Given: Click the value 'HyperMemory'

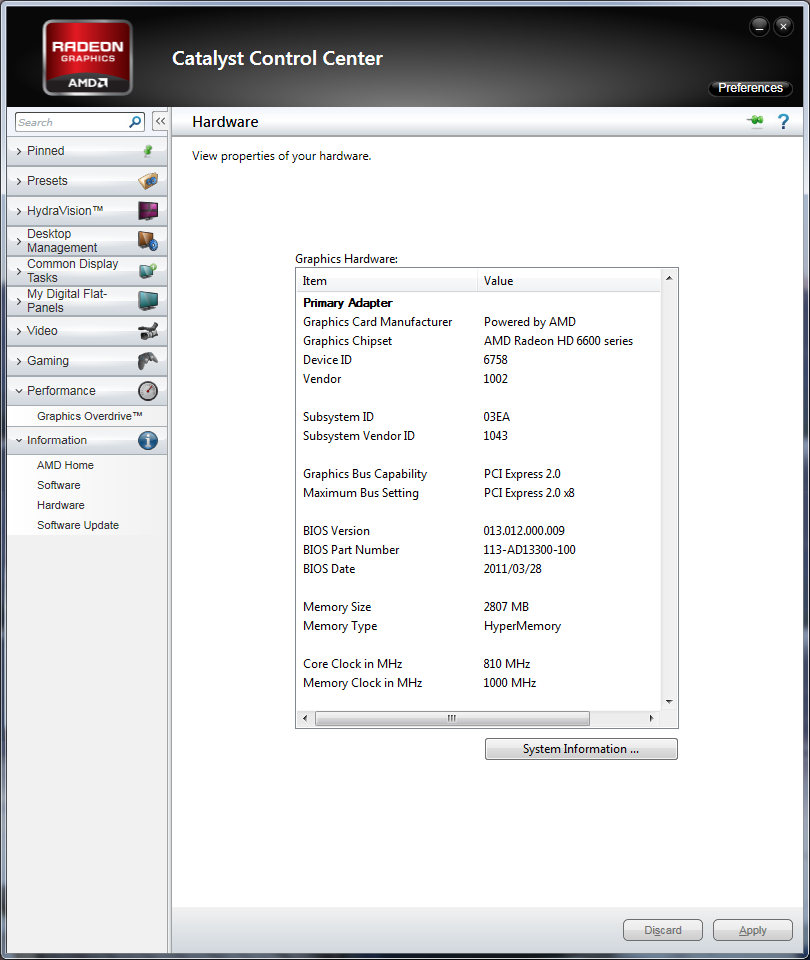Looking at the screenshot, I should click(x=522, y=626).
